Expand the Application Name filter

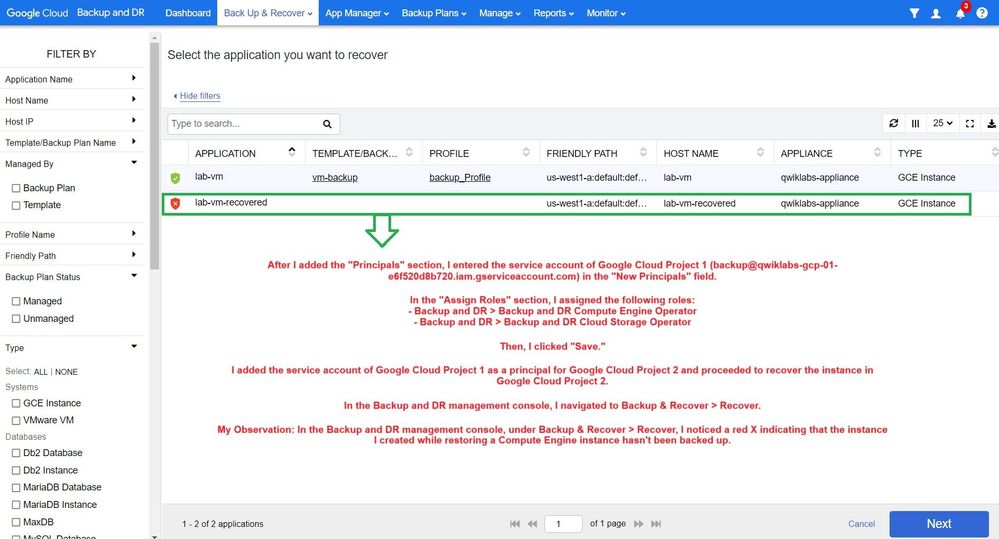[134, 78]
